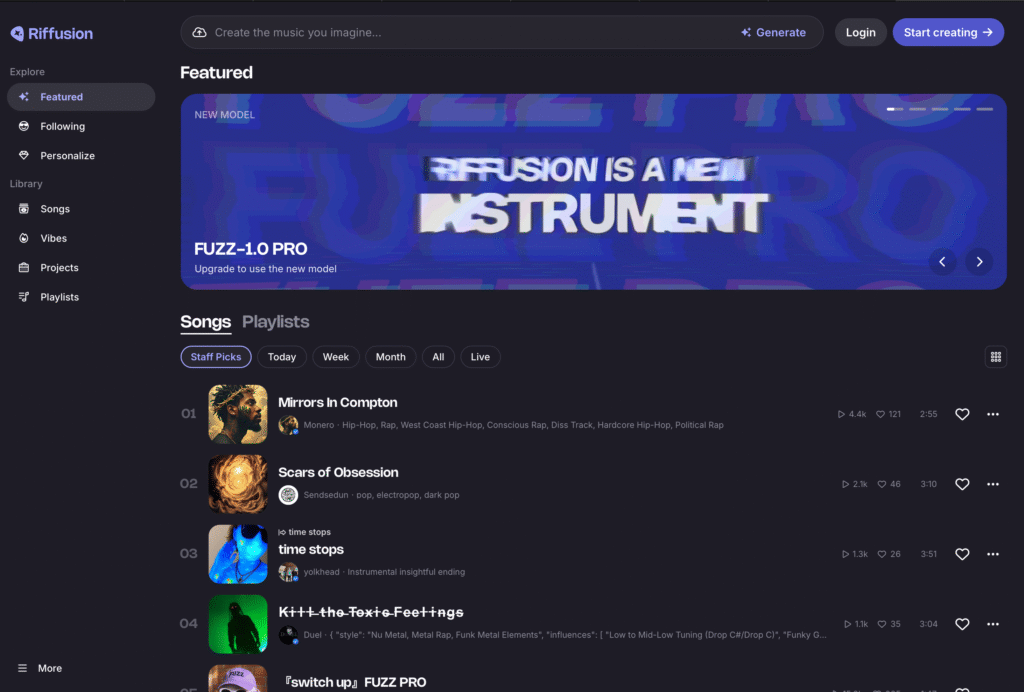
Task: Select the Live filter
Action: click(x=480, y=357)
